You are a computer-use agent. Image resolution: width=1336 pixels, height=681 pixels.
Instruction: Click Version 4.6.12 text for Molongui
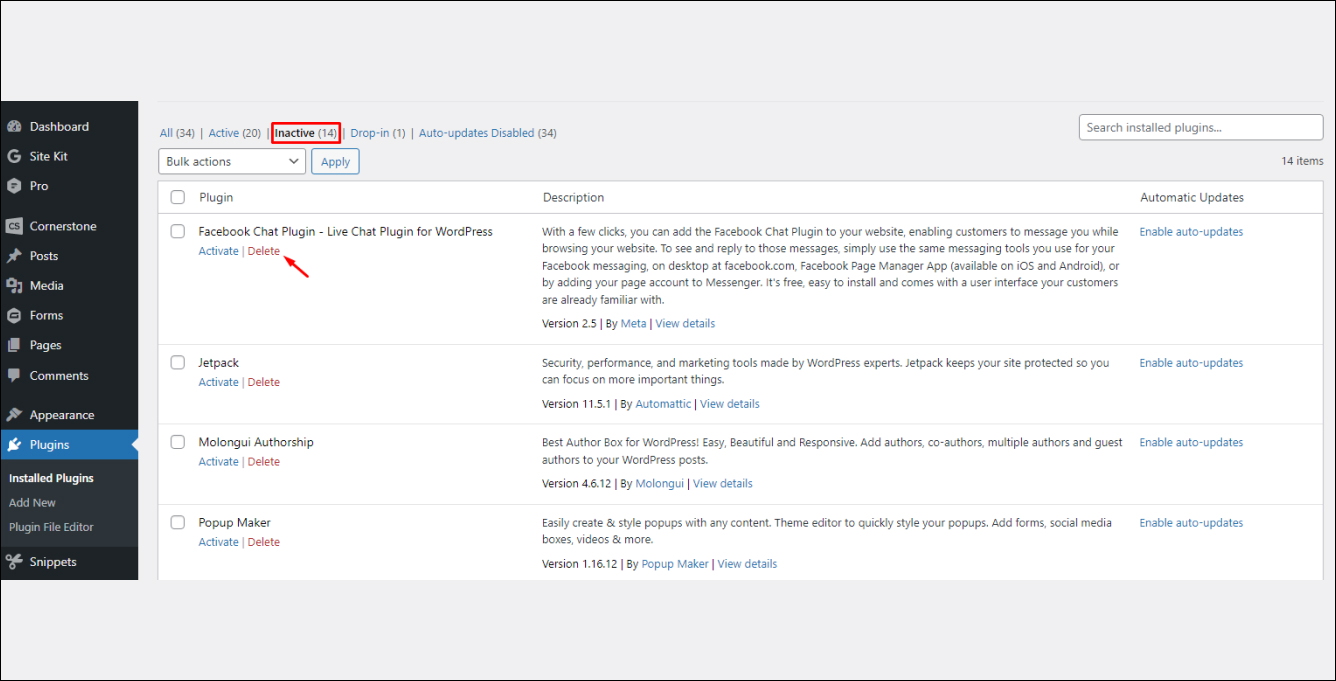point(577,484)
